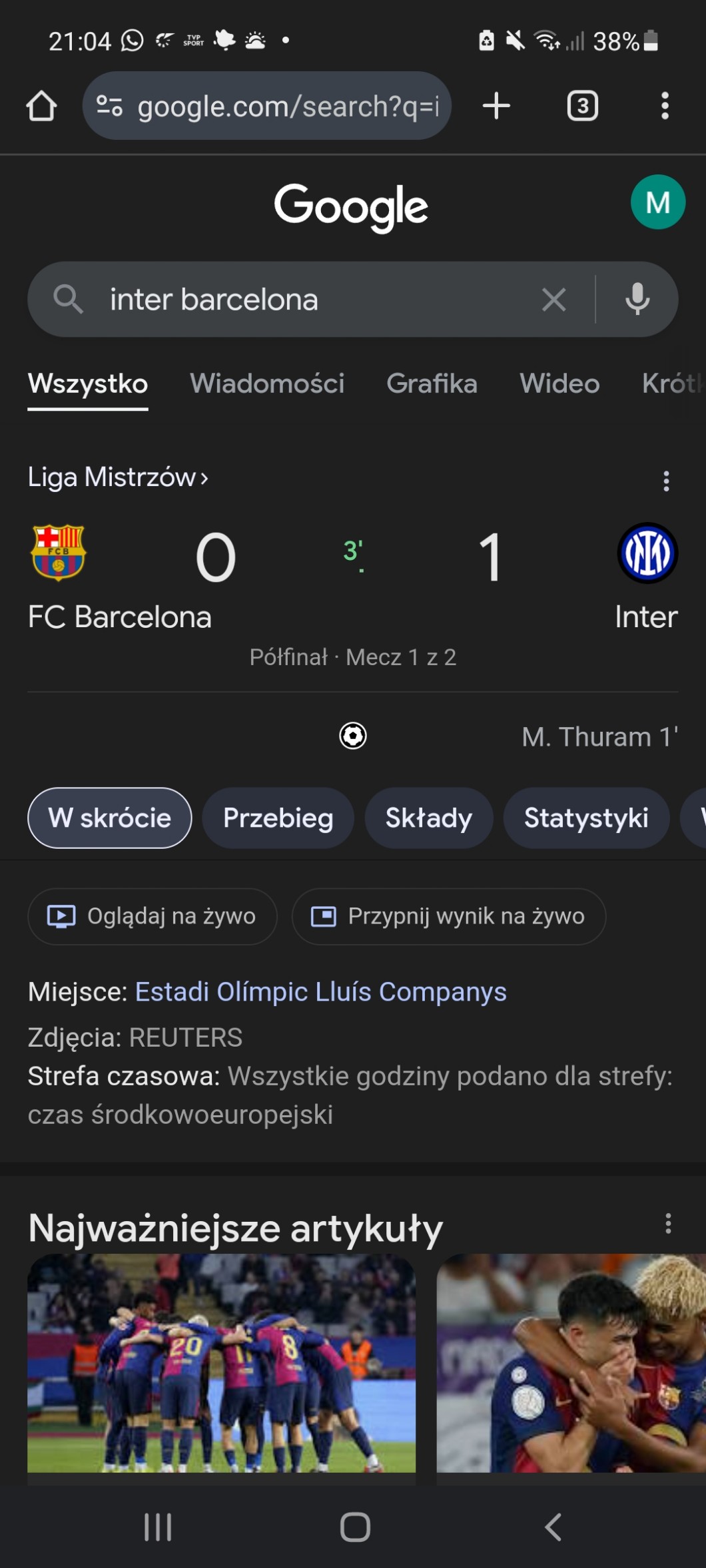Tap the Android back navigation button
The width and height of the screenshot is (706, 1568).
tap(553, 1527)
